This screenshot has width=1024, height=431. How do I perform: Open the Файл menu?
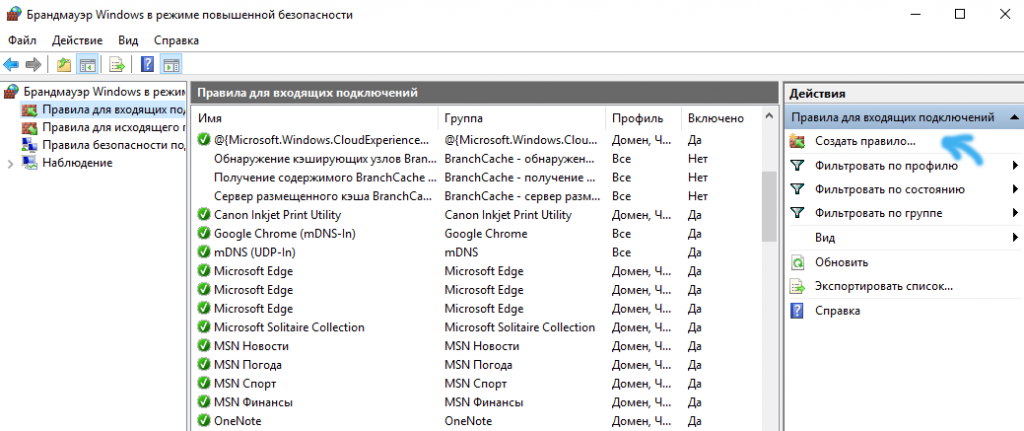(22, 40)
